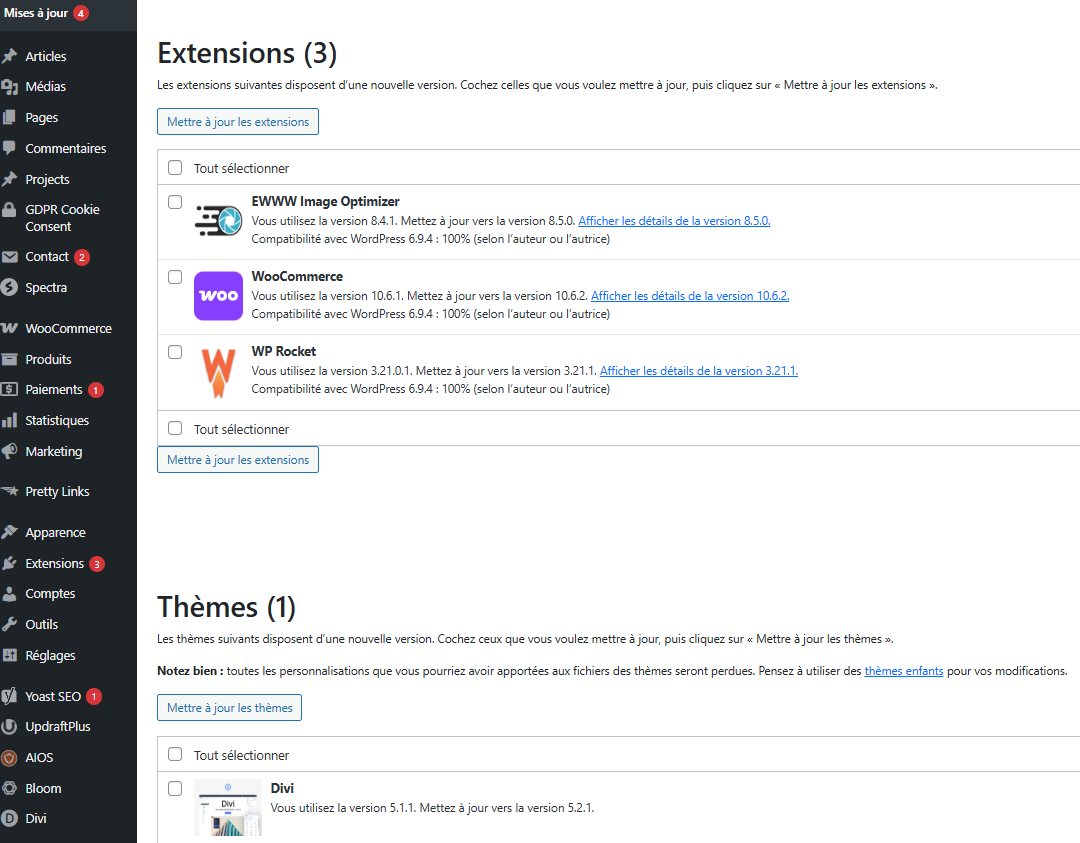Click top 'Mettre à jour les extensions' button
Image resolution: width=1080 pixels, height=843 pixels.
238,122
